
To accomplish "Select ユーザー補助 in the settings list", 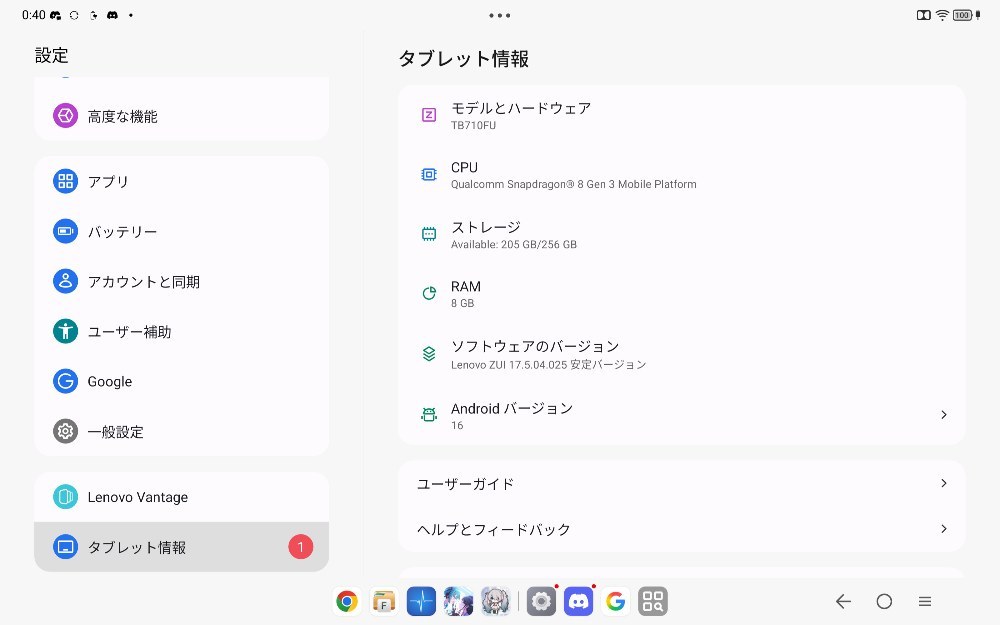I will [182, 331].
